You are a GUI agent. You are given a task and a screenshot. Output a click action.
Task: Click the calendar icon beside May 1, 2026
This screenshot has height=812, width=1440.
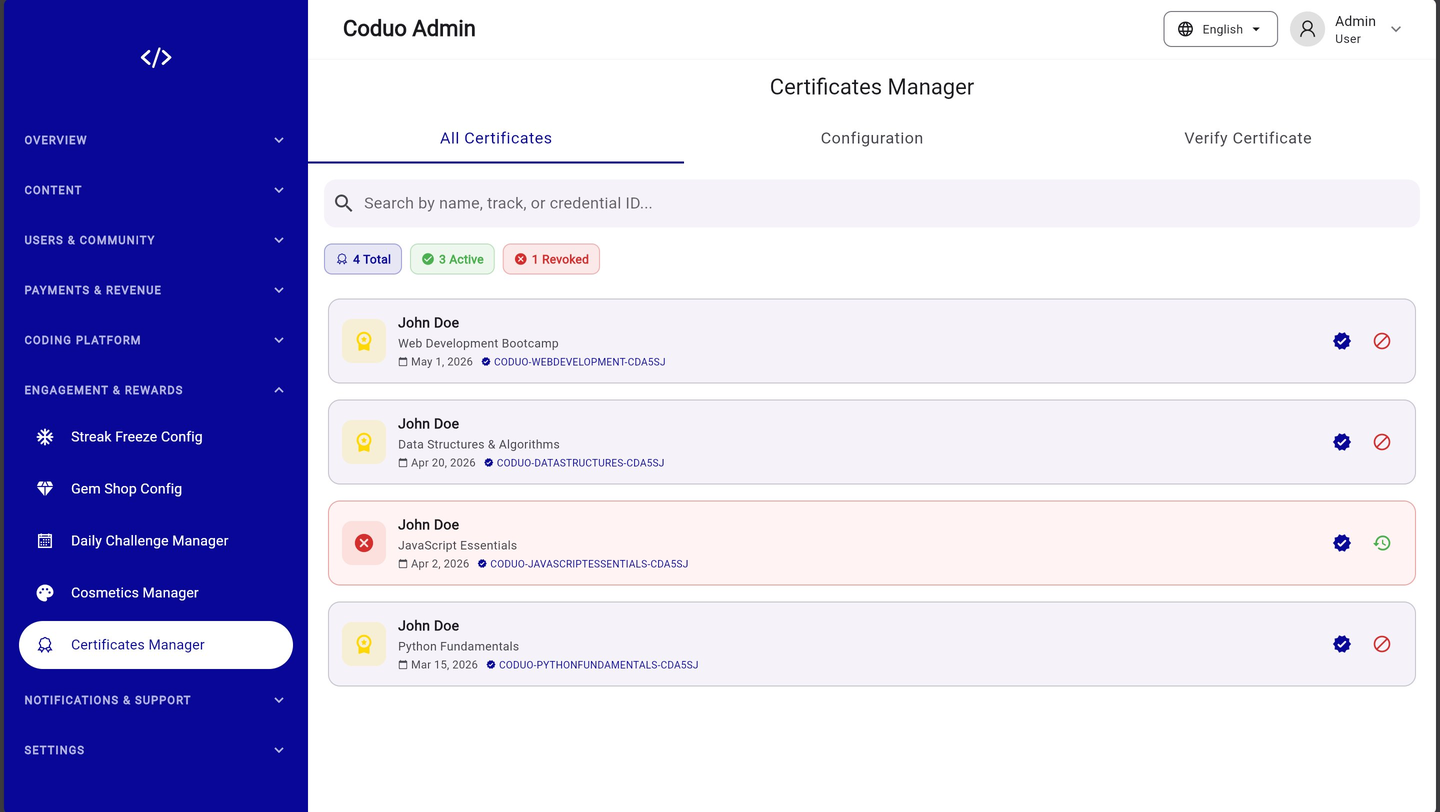coord(403,362)
